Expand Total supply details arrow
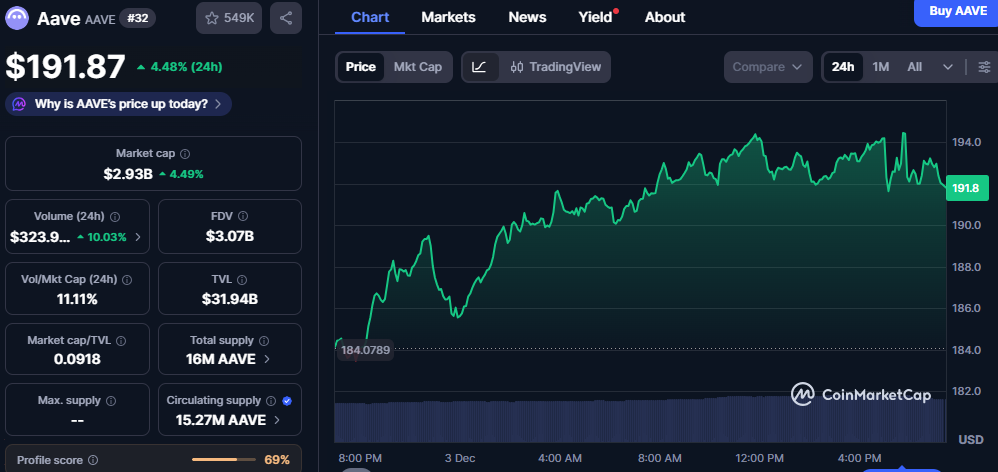The width and height of the screenshot is (998, 472). pyautogui.click(x=267, y=359)
